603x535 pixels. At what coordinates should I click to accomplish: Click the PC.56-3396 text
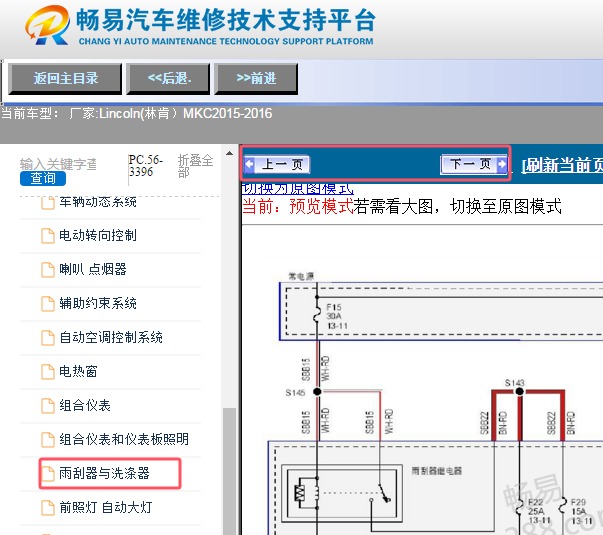[146, 166]
